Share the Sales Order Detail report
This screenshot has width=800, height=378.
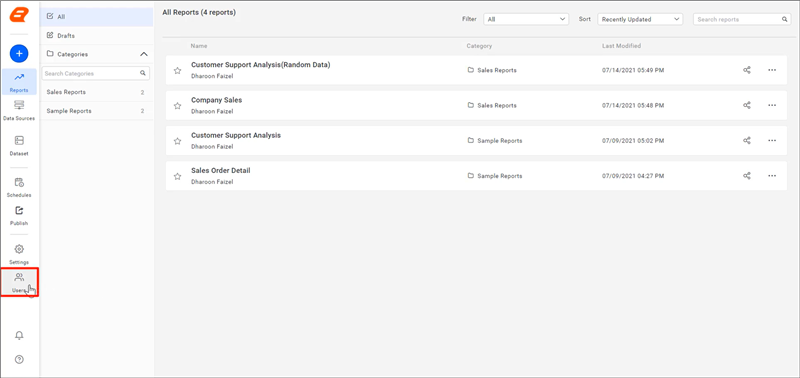pos(747,176)
